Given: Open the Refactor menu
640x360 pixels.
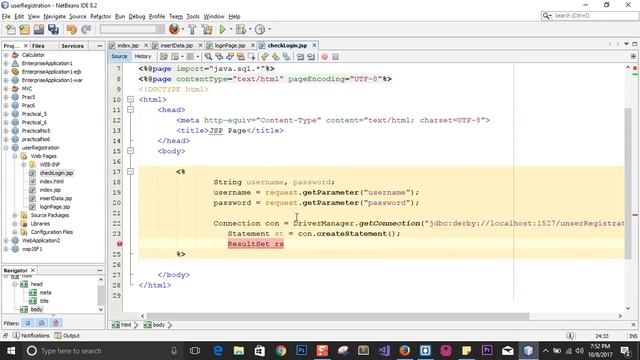Looking at the screenshot, I should (x=100, y=16).
